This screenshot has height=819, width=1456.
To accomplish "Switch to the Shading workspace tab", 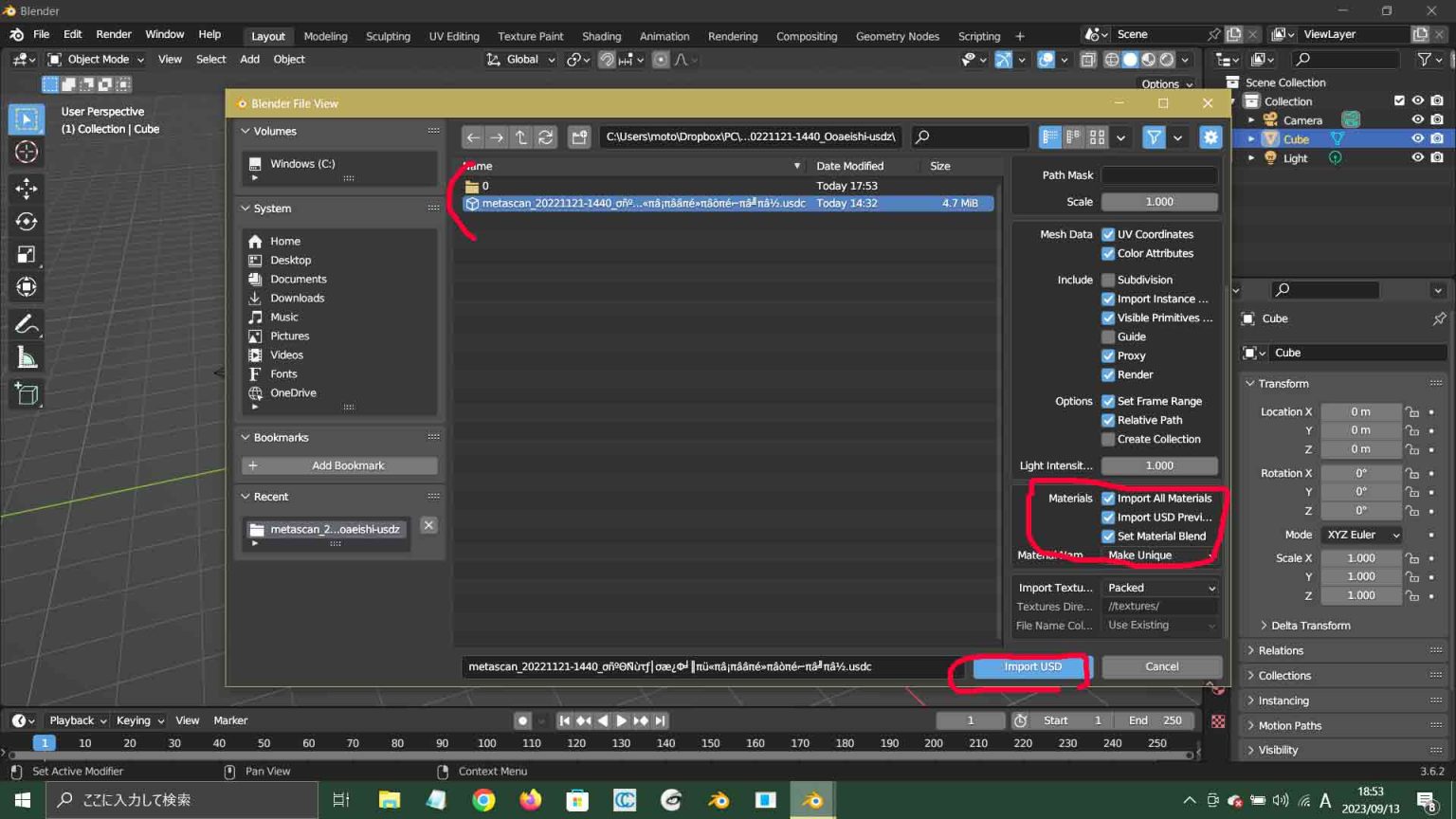I will coord(601,36).
